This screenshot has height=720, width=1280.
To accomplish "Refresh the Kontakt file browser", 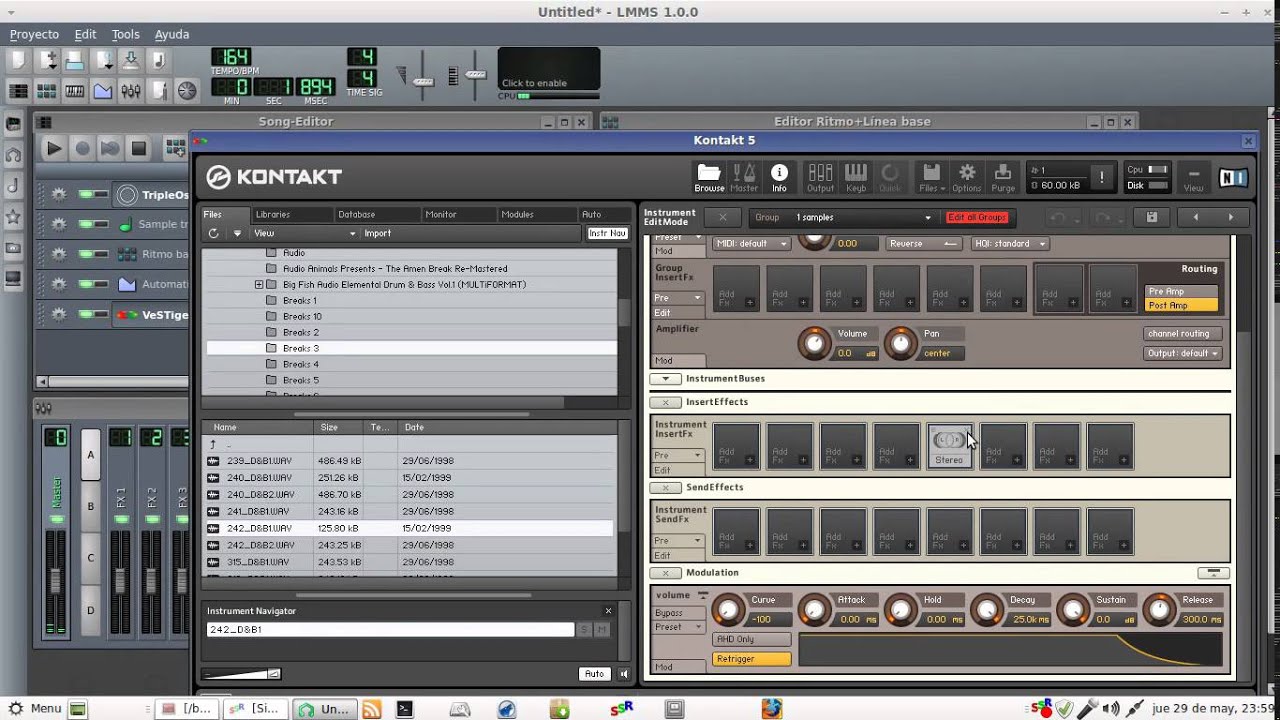I will click(213, 233).
